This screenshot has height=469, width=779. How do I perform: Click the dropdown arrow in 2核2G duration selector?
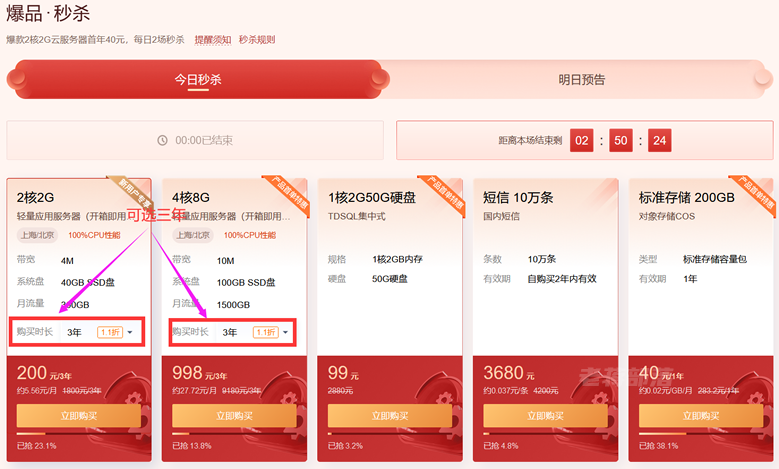(130, 332)
